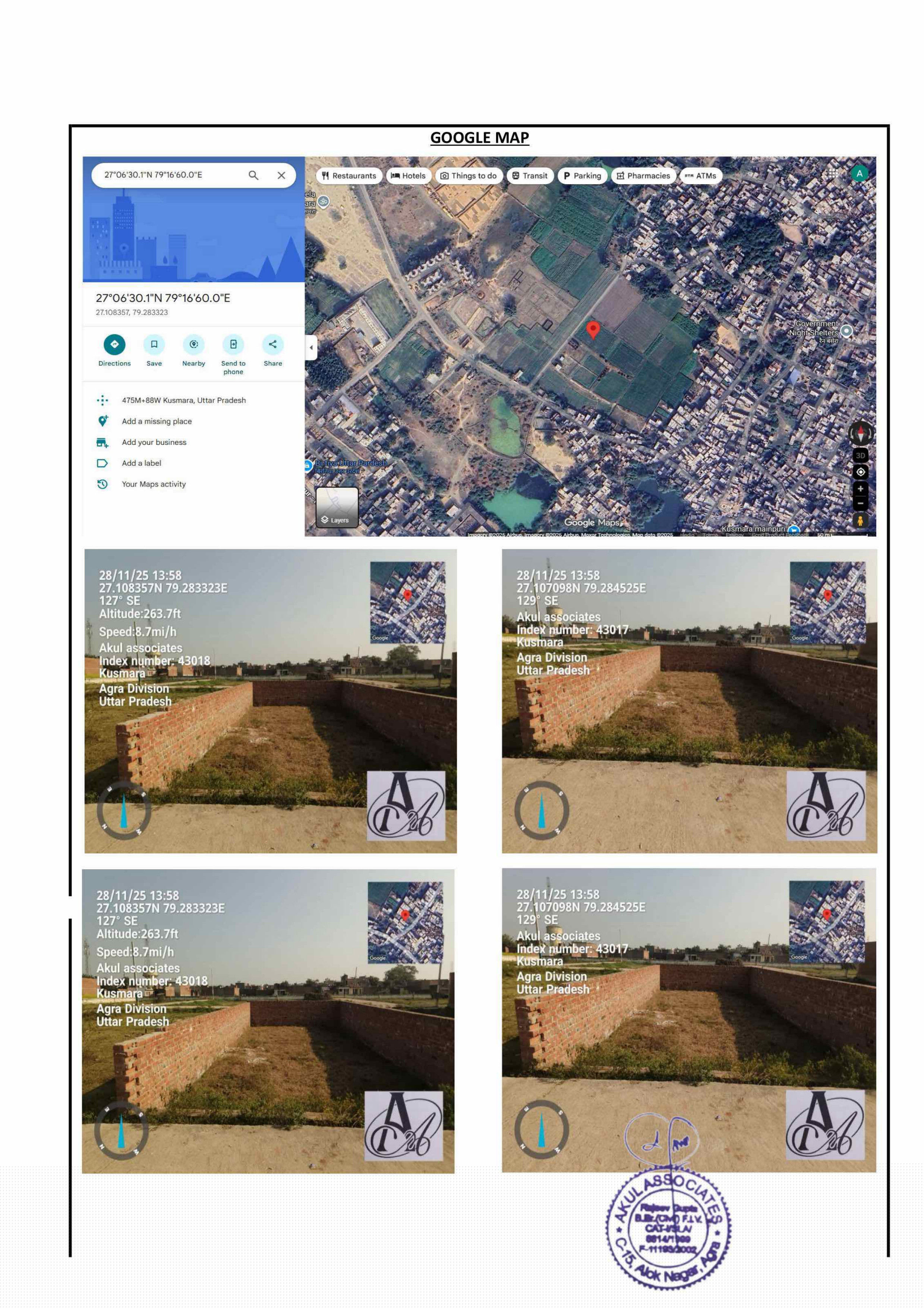Click Send to phone icon
The width and height of the screenshot is (924, 1308).
233,344
